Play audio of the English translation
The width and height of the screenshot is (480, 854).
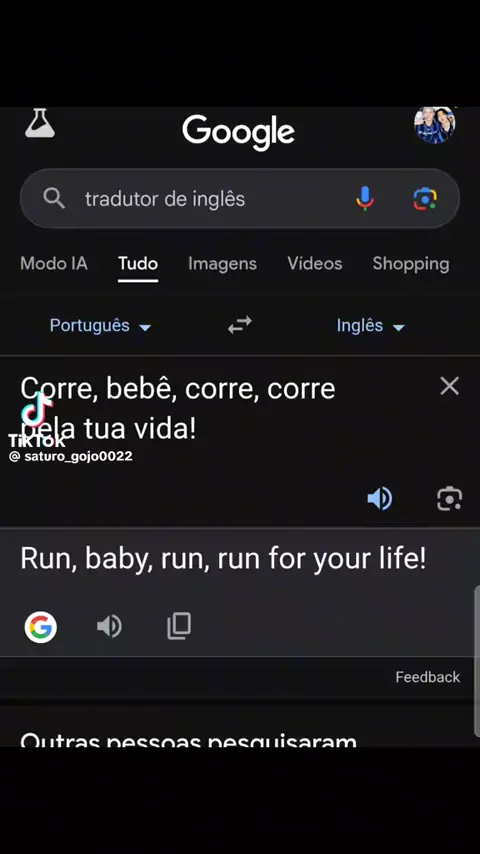(x=110, y=626)
